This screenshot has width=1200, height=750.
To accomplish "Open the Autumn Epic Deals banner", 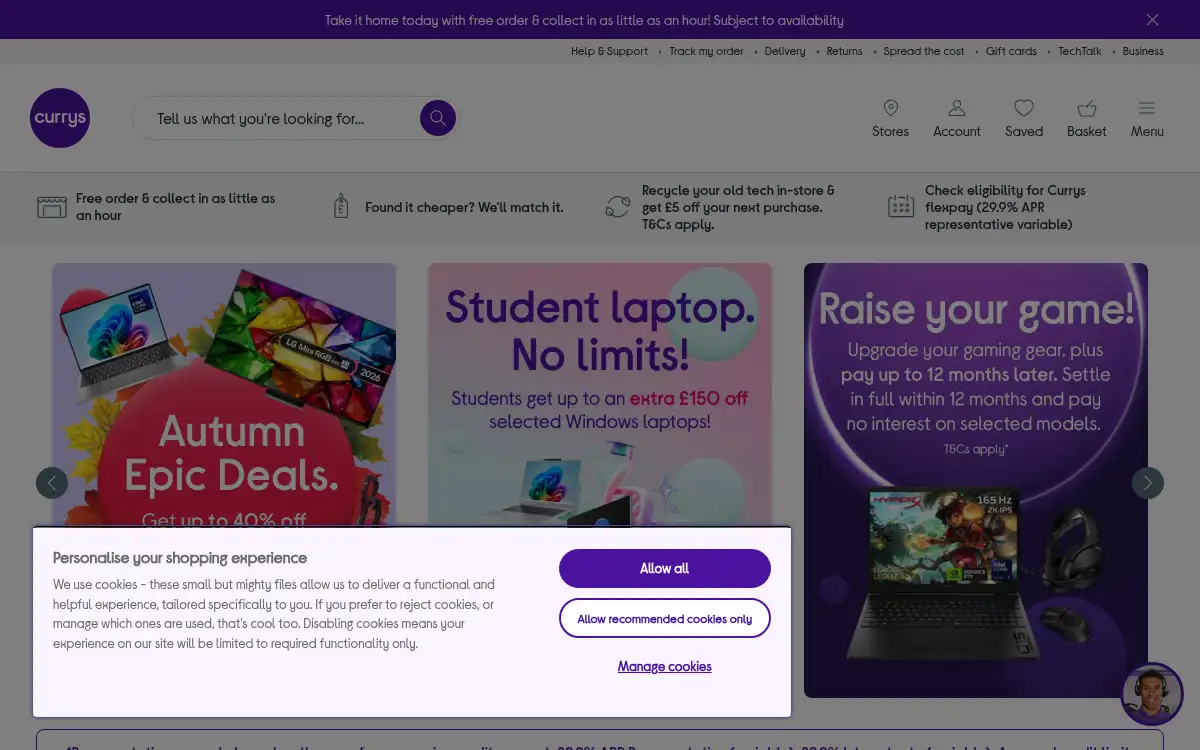I will pos(224,394).
